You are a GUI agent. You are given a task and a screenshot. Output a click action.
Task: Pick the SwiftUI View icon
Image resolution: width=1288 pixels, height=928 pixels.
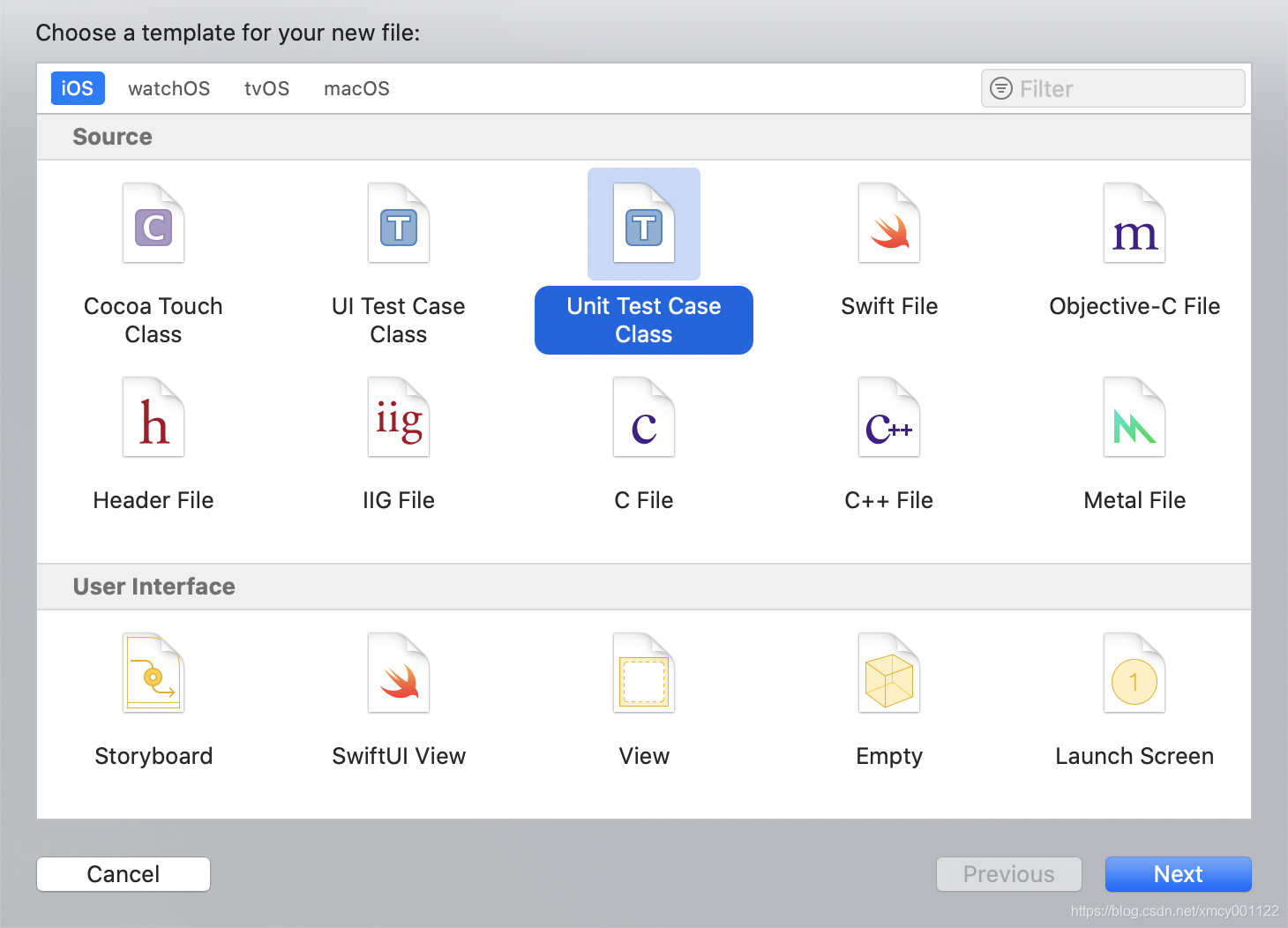[x=399, y=673]
